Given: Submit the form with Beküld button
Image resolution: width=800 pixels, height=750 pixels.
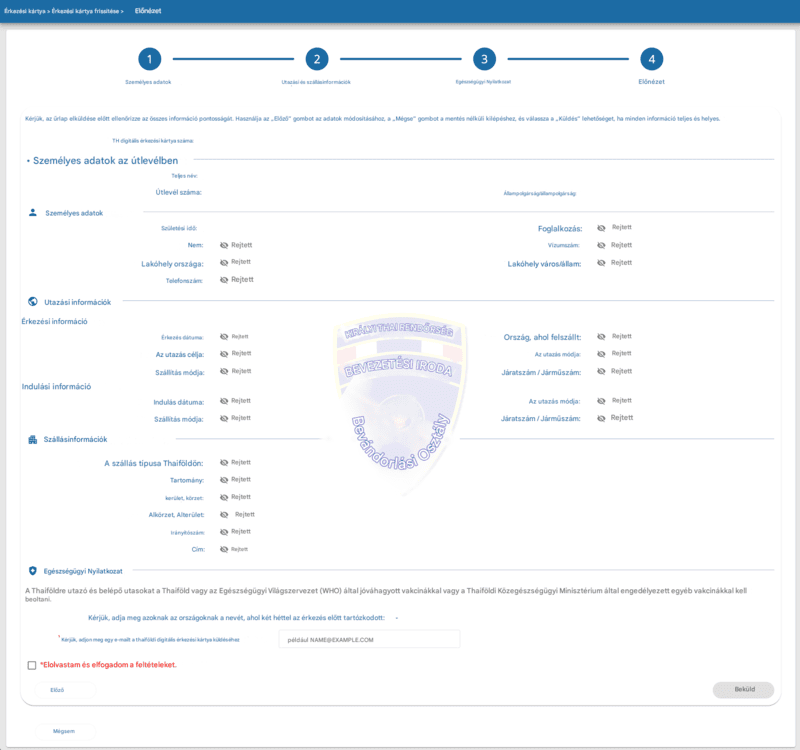Looking at the screenshot, I should click(x=741, y=690).
